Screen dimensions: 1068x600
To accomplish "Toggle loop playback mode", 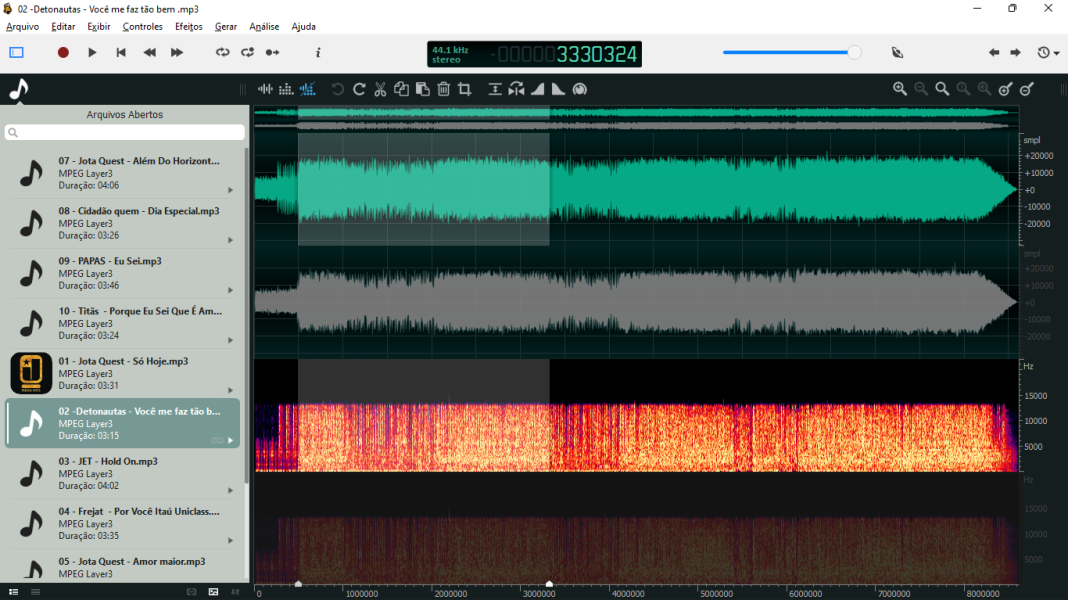I will (x=221, y=52).
